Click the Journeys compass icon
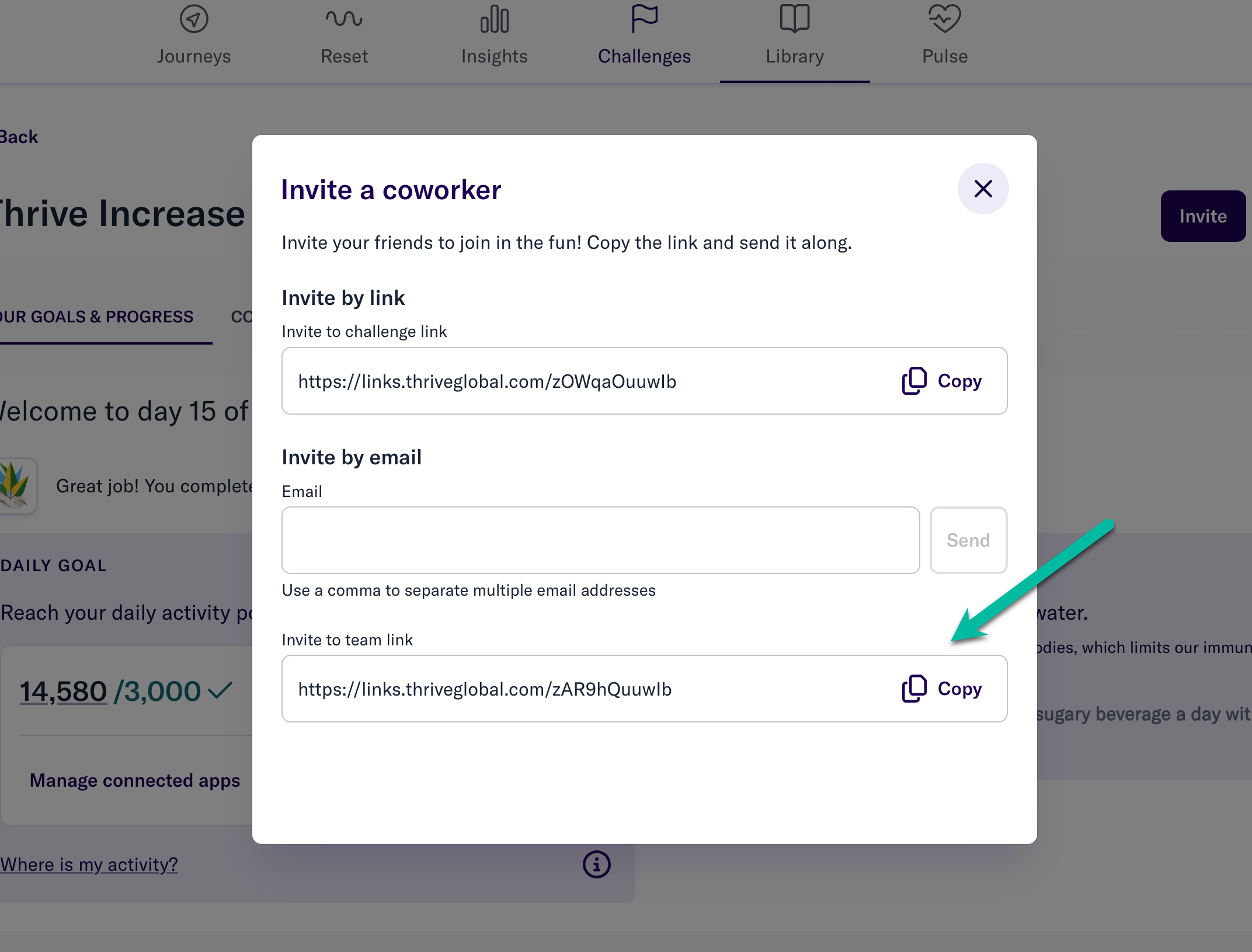 click(x=194, y=19)
